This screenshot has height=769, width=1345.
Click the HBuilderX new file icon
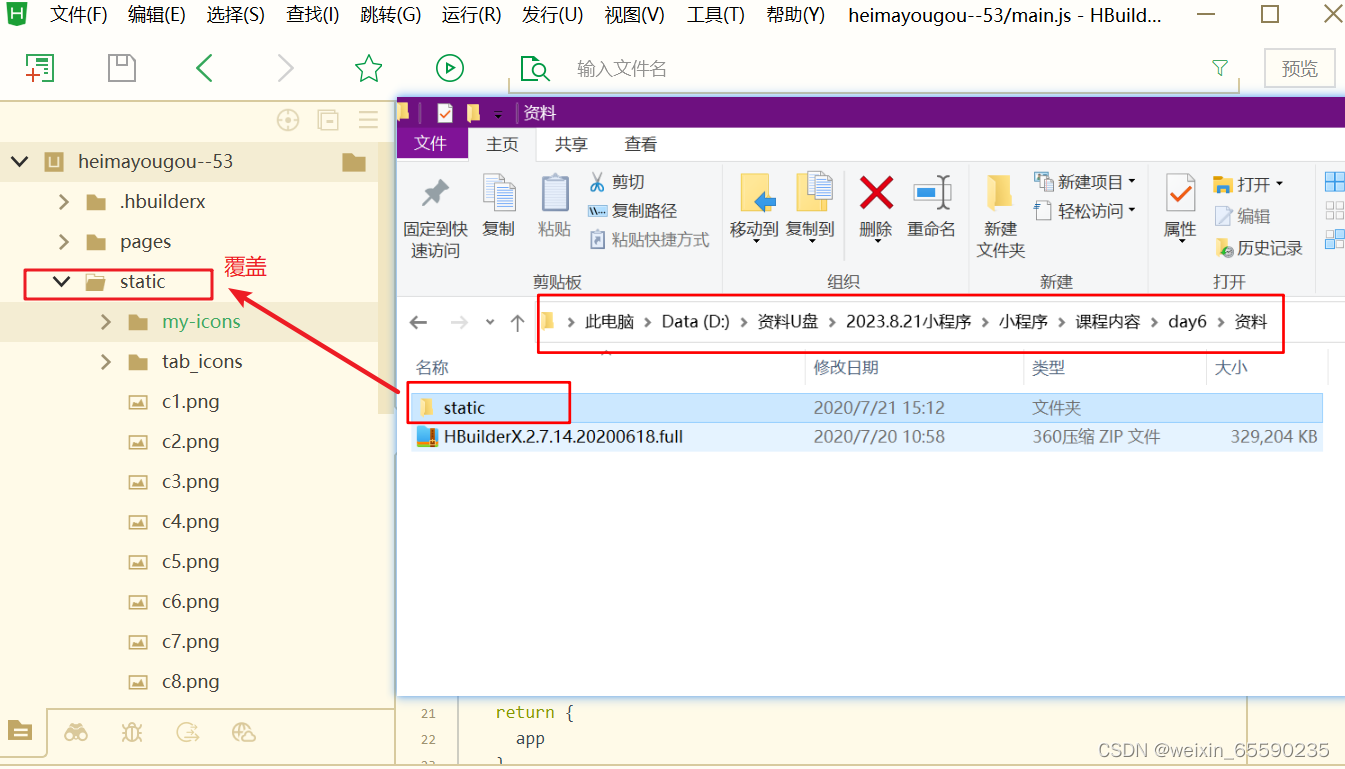(x=39, y=68)
